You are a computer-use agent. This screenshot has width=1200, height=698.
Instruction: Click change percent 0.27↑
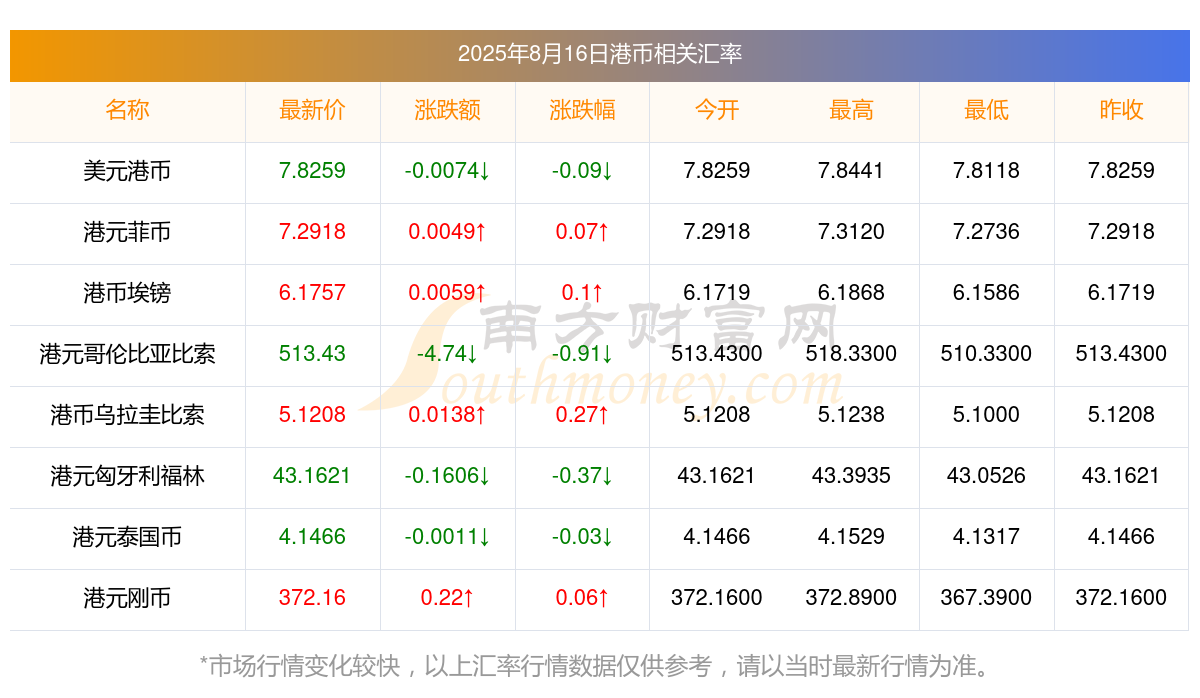[583, 415]
